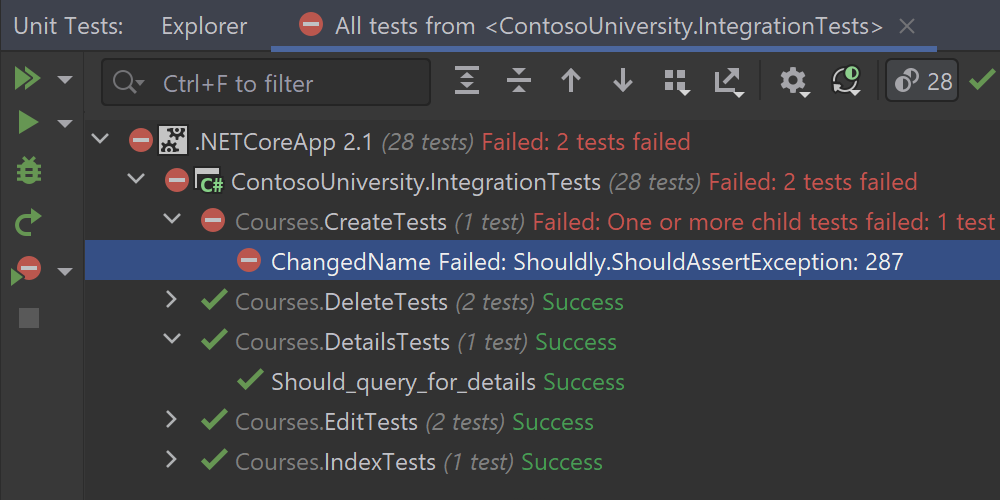Collapse the Courses.DetailsTests node
The image size is (1000, 500).
171,341
